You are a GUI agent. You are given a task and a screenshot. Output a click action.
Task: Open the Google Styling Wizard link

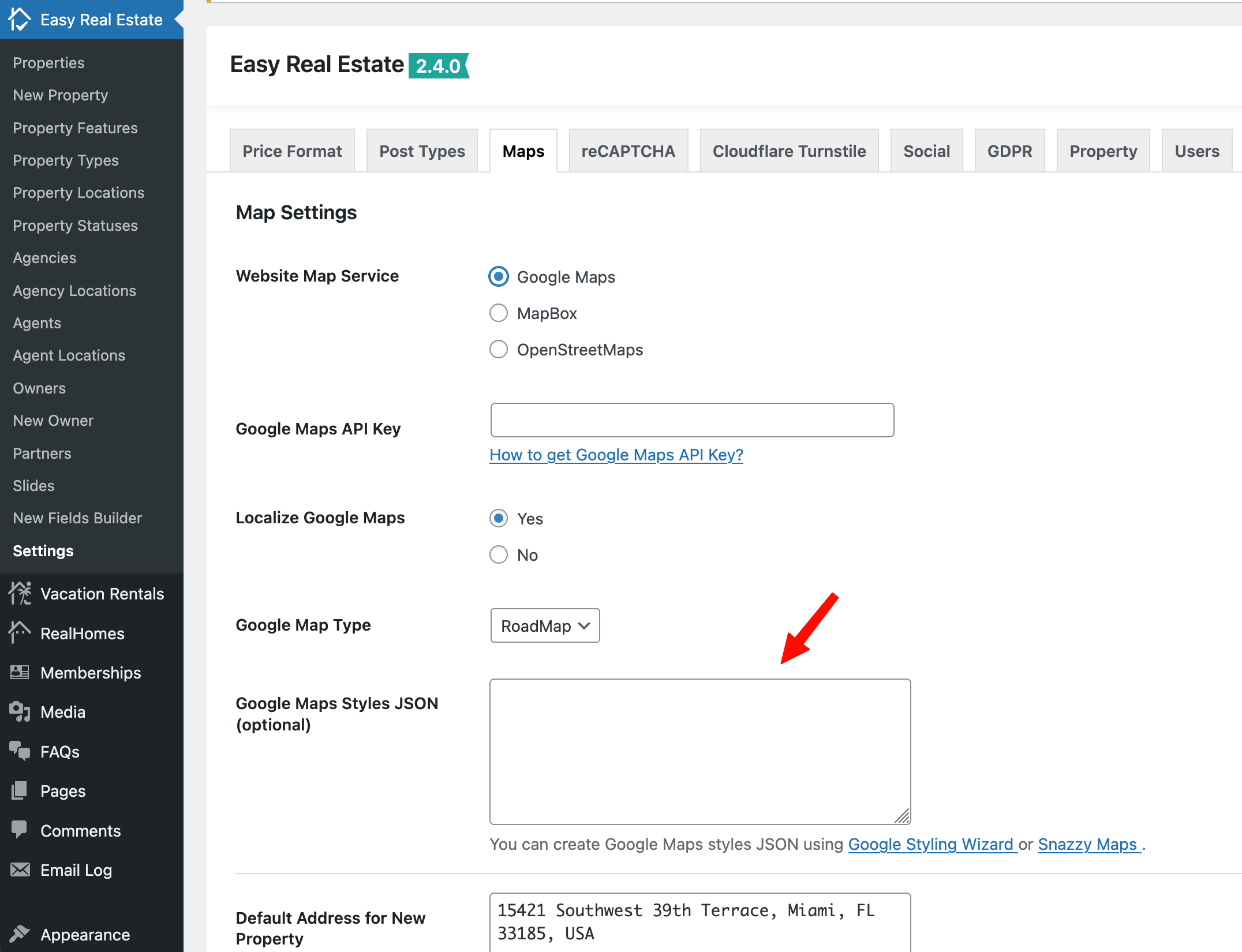(x=932, y=844)
